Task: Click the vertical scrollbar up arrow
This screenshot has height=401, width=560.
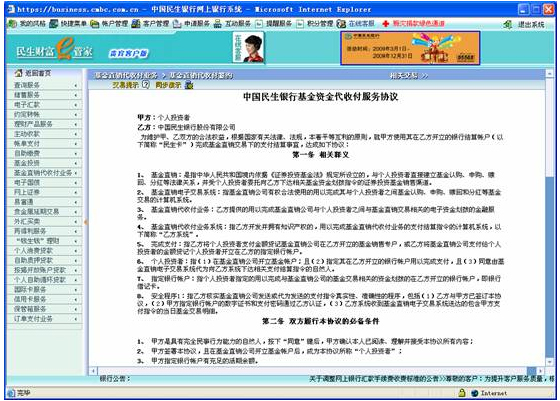Action: tap(549, 74)
